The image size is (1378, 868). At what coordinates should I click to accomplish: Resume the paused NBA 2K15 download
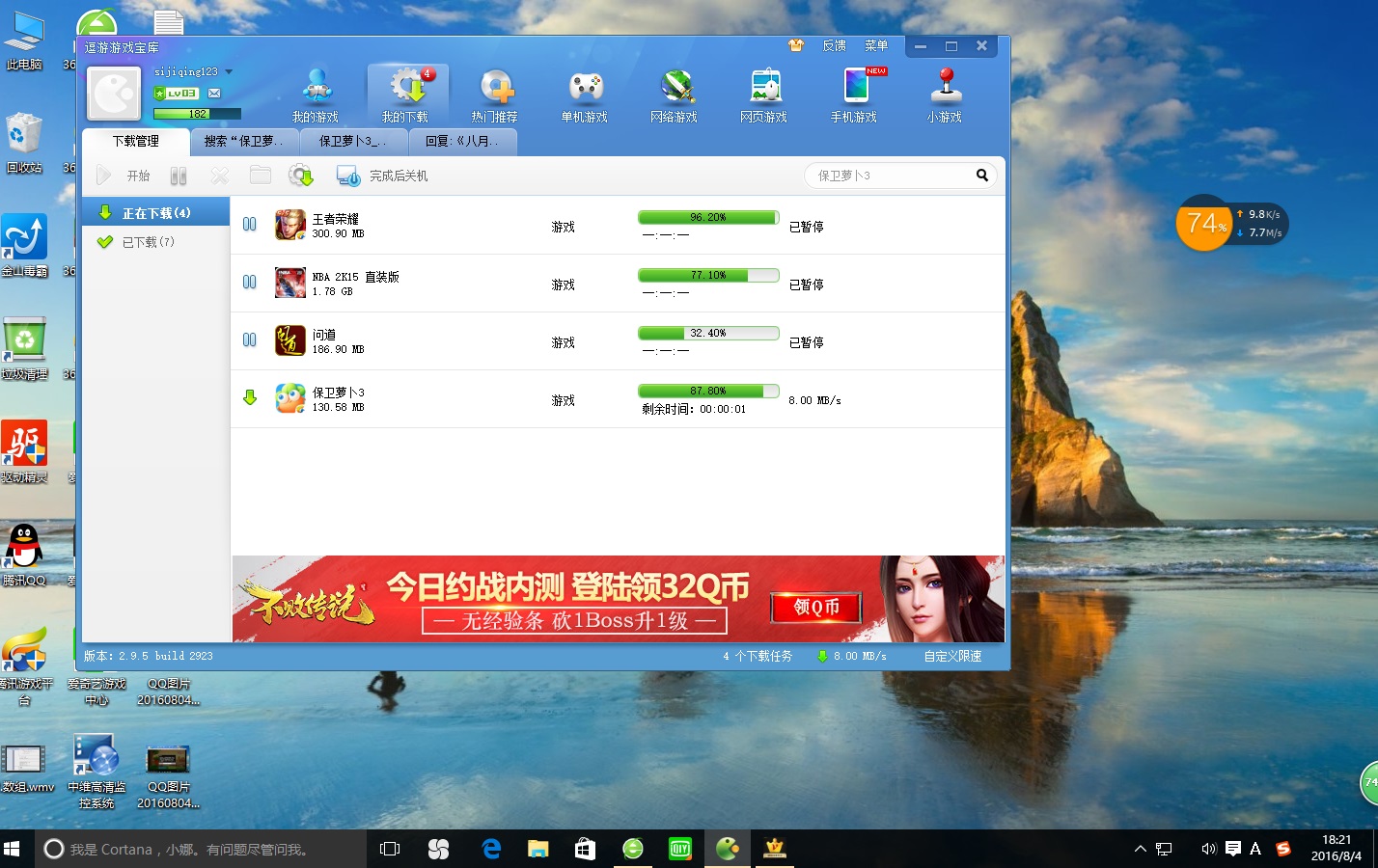pyautogui.click(x=250, y=282)
